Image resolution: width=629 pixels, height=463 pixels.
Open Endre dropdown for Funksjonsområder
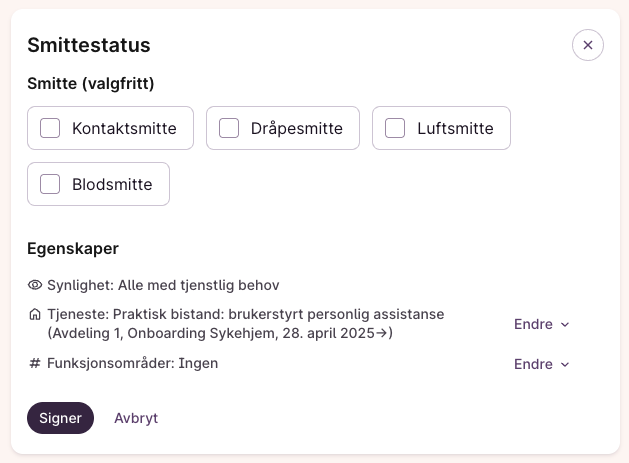click(542, 364)
